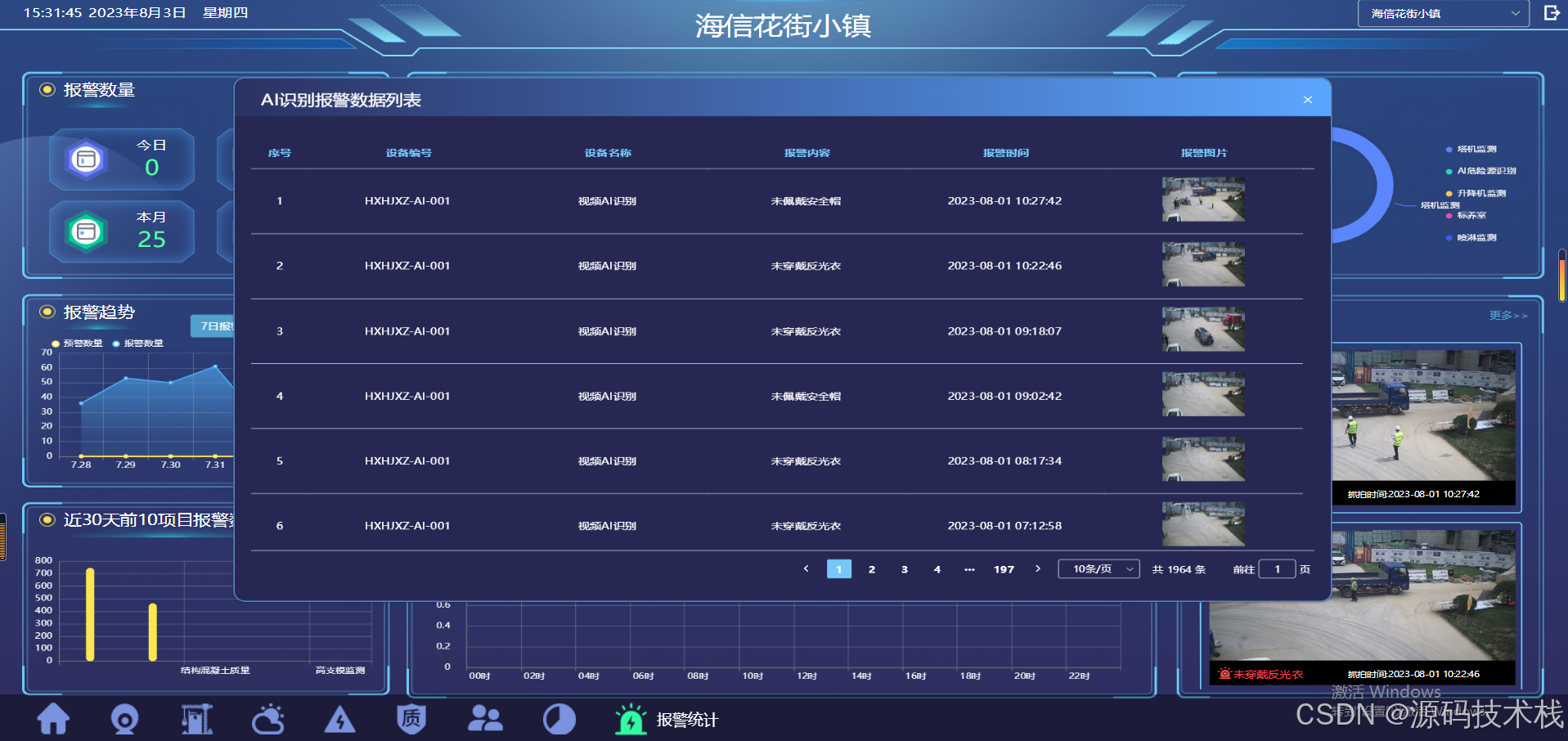Open the lightning warning triangle icon
Viewport: 1568px width, 741px height.
coord(339,720)
